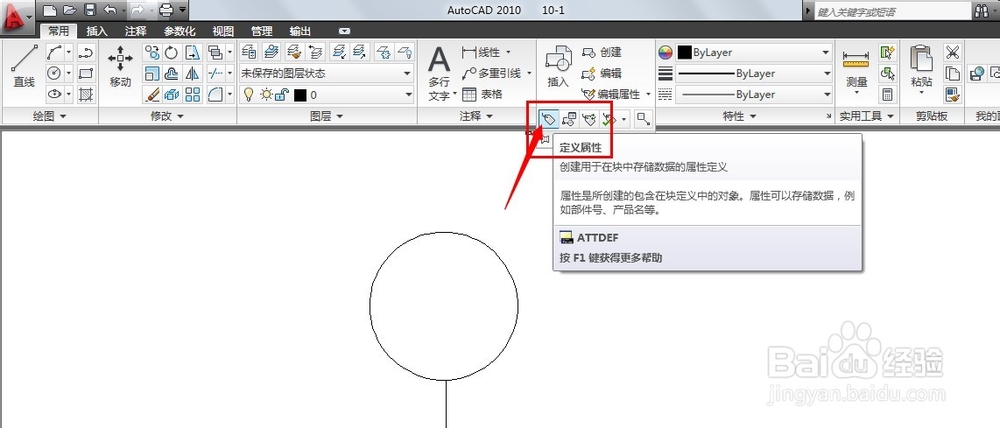Screen dimensions: 1000x428
Task: Choose the Arc tool icon
Action: [x=55, y=52]
